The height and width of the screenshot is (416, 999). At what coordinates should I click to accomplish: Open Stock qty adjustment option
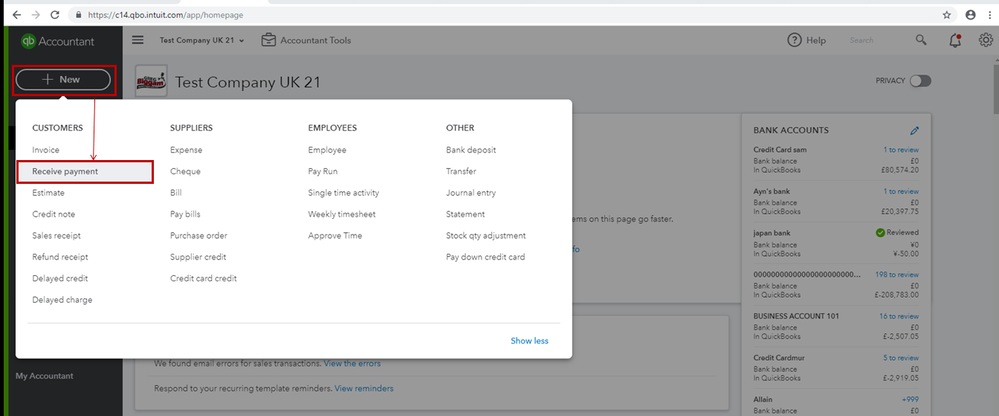click(486, 235)
